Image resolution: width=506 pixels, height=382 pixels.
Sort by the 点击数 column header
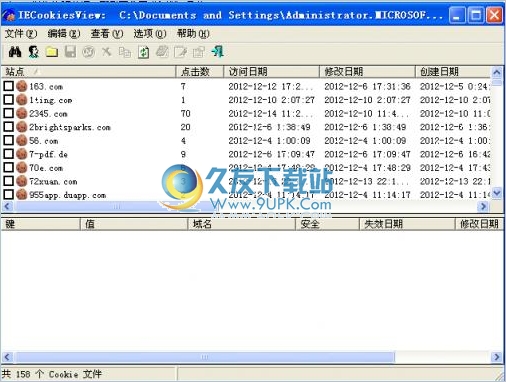click(x=199, y=72)
